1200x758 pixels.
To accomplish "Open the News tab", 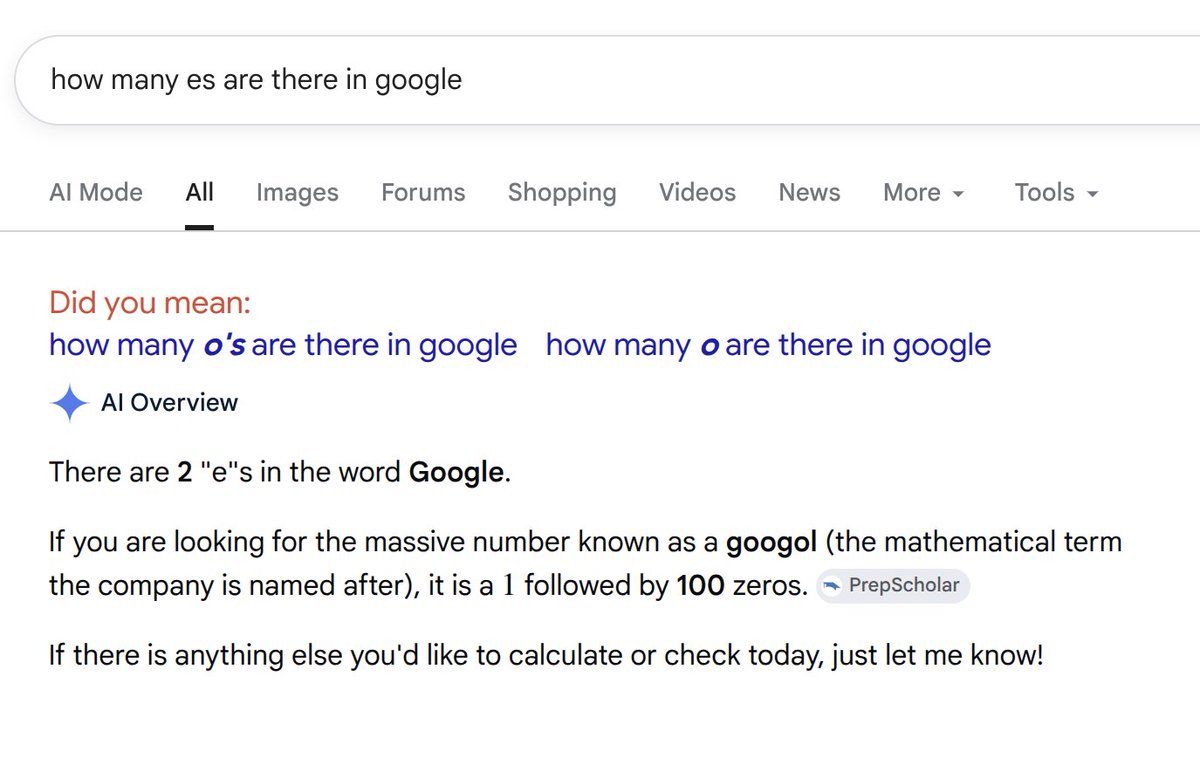I will [x=809, y=192].
